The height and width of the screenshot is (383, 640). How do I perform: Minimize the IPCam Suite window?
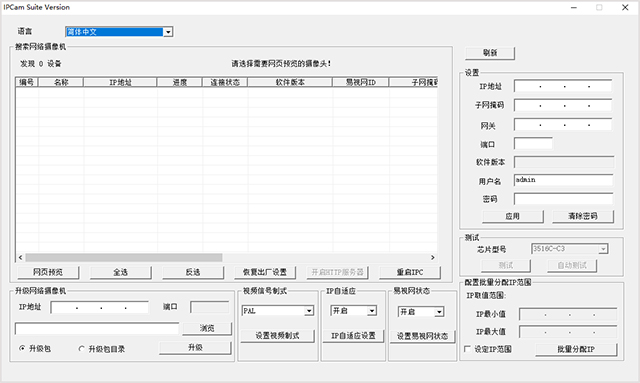click(x=574, y=7)
